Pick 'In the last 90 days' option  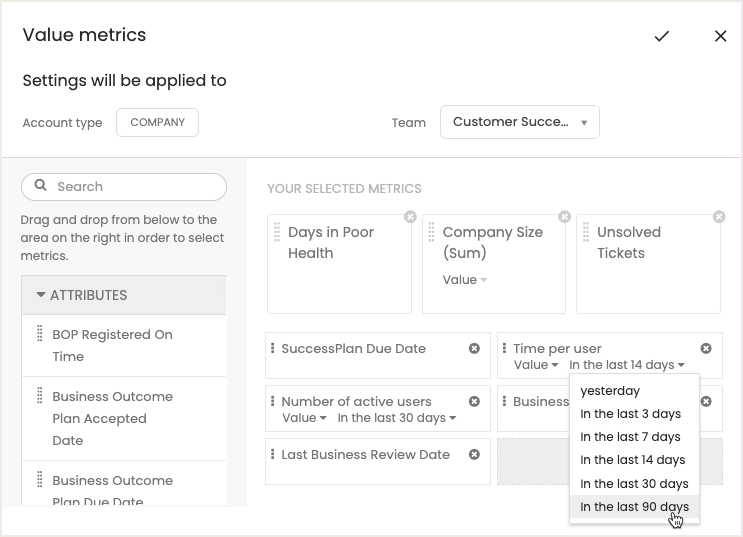tap(634, 507)
